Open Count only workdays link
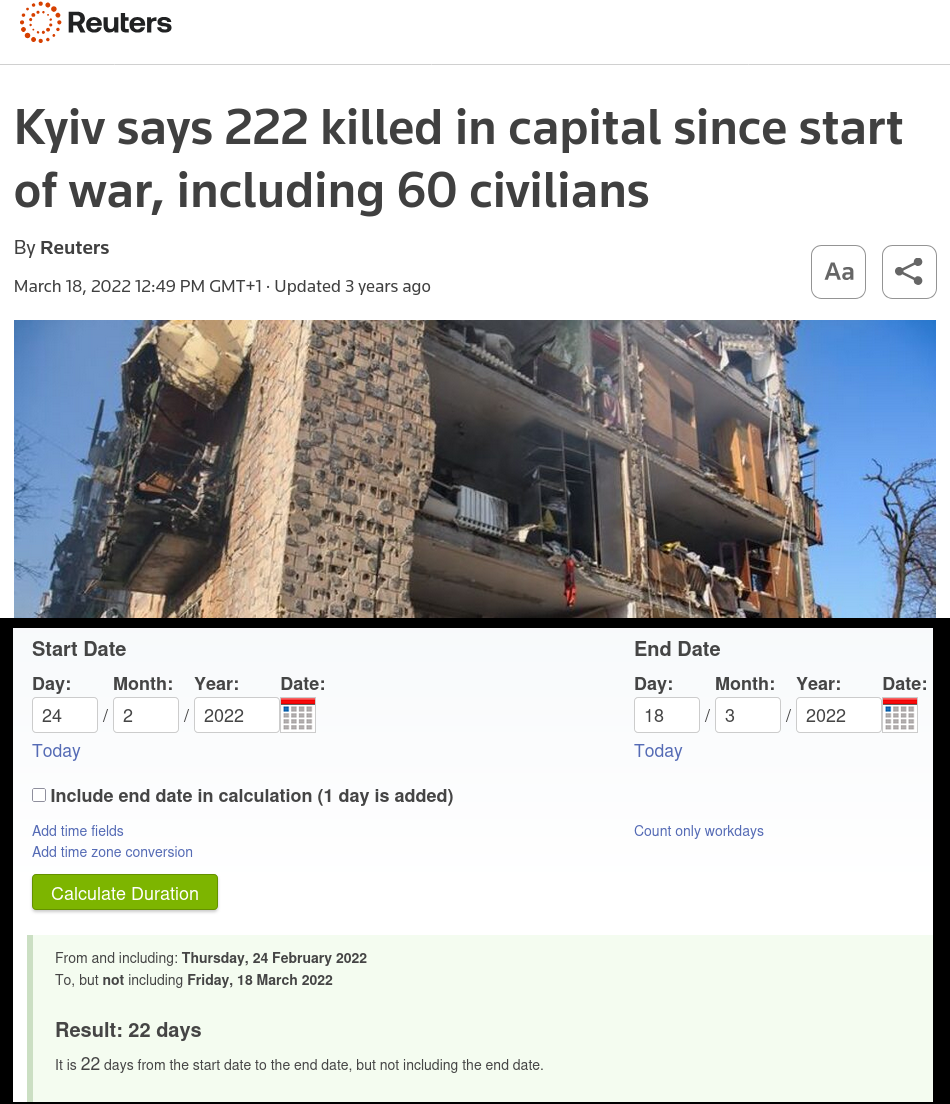950x1104 pixels. 699,831
